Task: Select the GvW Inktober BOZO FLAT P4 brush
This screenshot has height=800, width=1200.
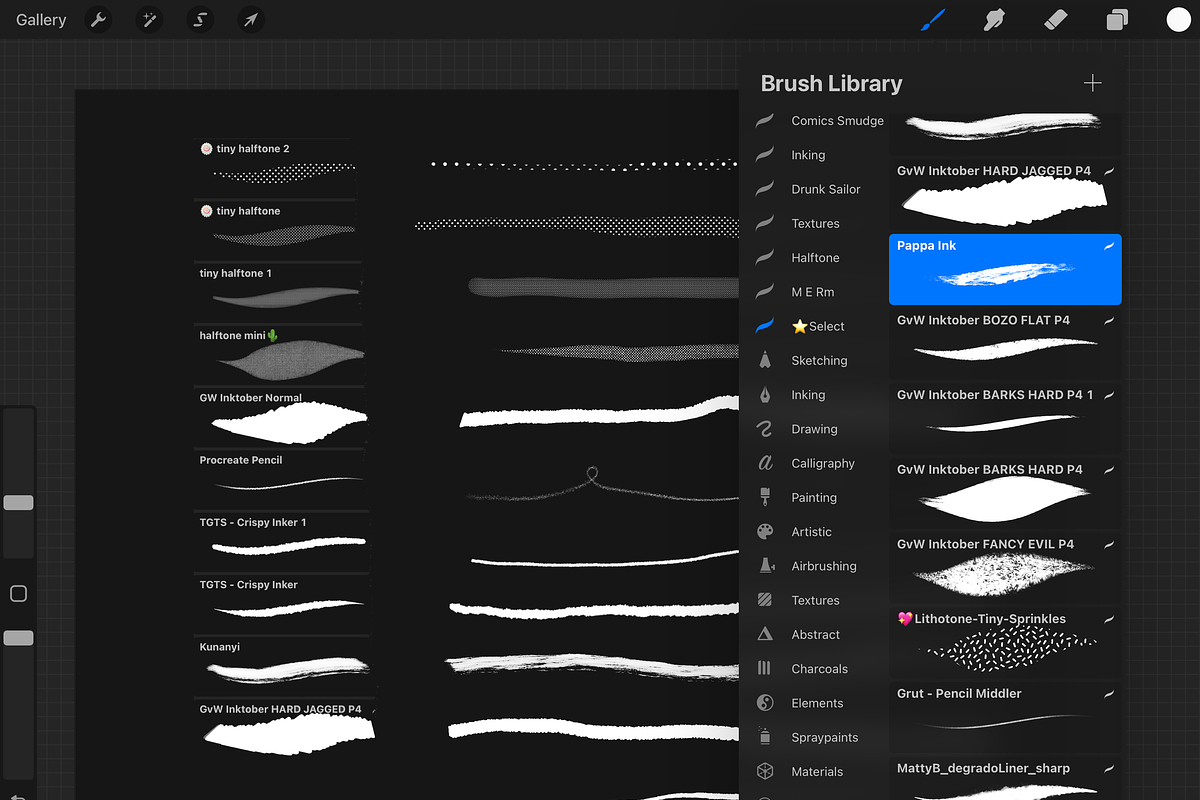Action: pos(1005,344)
